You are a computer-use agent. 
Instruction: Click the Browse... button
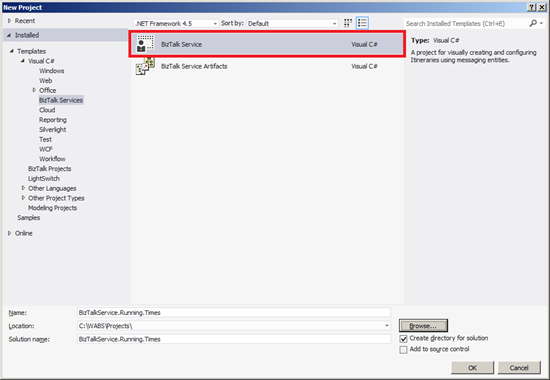pyautogui.click(x=423, y=326)
